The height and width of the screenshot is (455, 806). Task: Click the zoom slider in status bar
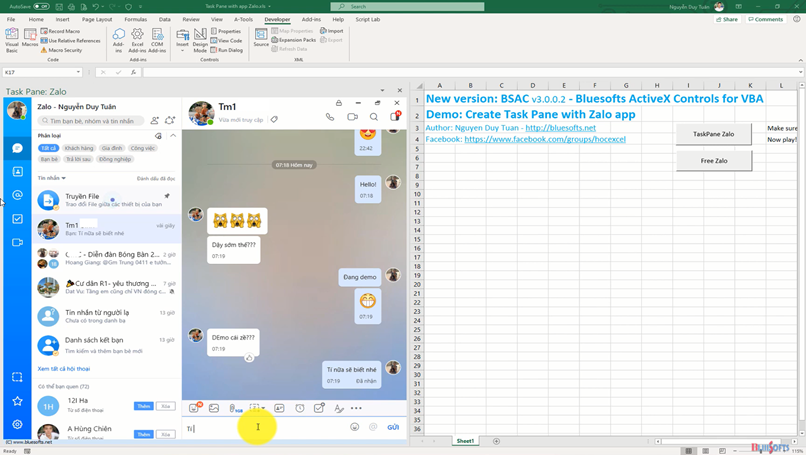pos(761,451)
